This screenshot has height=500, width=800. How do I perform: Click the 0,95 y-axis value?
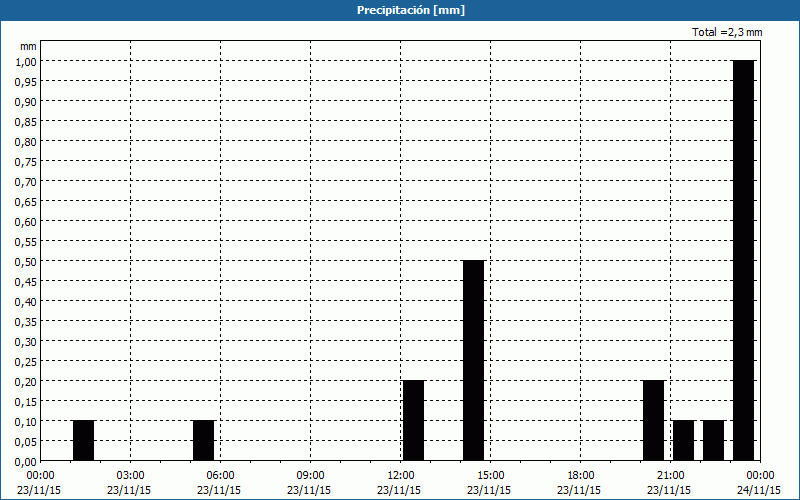tap(26, 81)
